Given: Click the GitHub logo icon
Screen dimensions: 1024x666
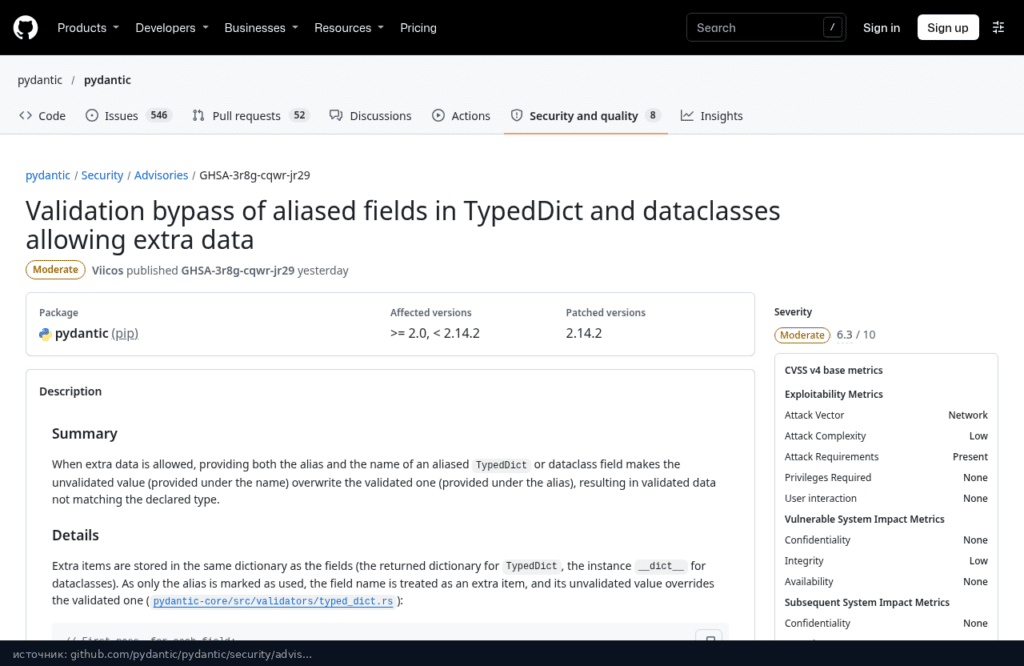Looking at the screenshot, I should click(25, 27).
